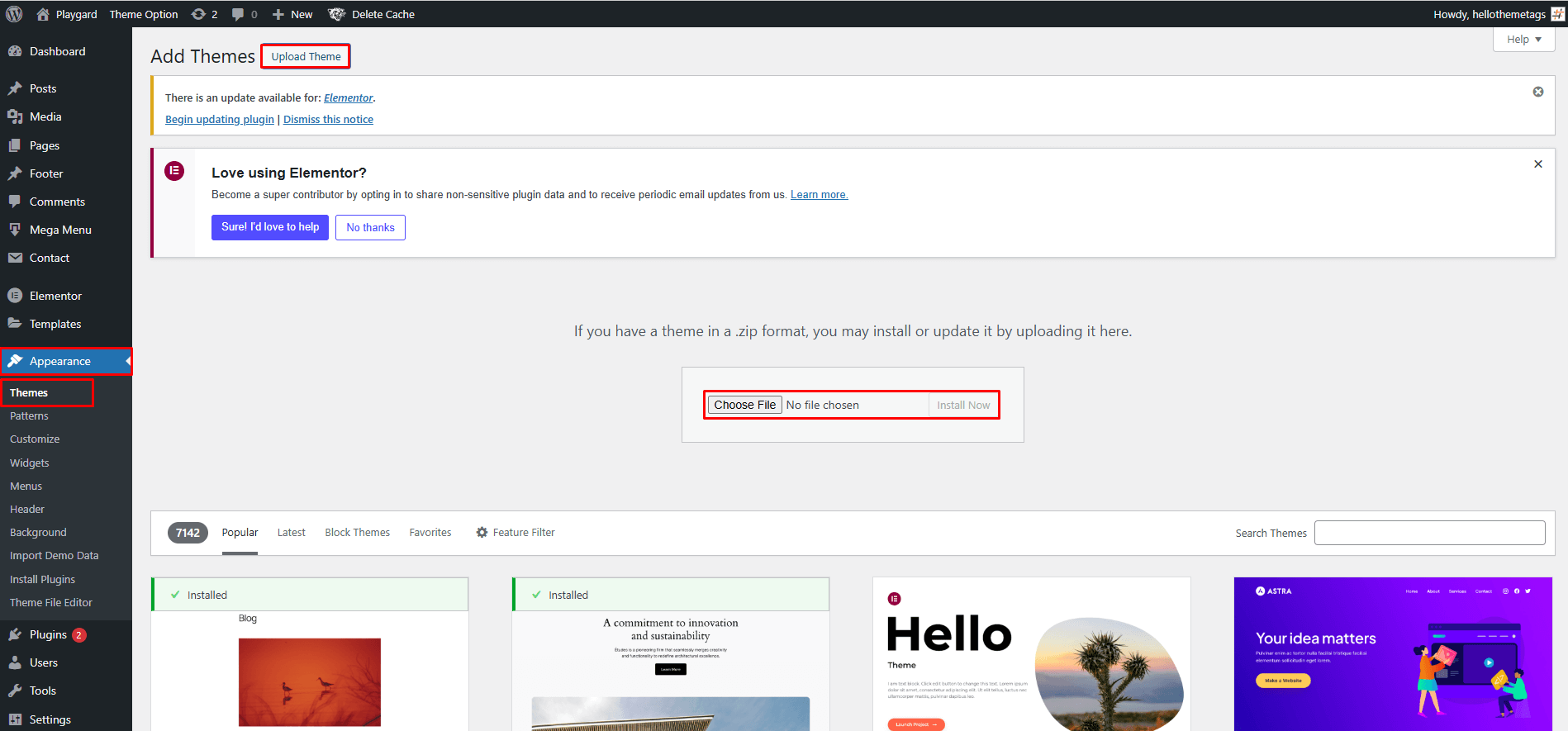Open the comments bubble icon in admin bar
The image size is (1568, 731).
pos(238,14)
